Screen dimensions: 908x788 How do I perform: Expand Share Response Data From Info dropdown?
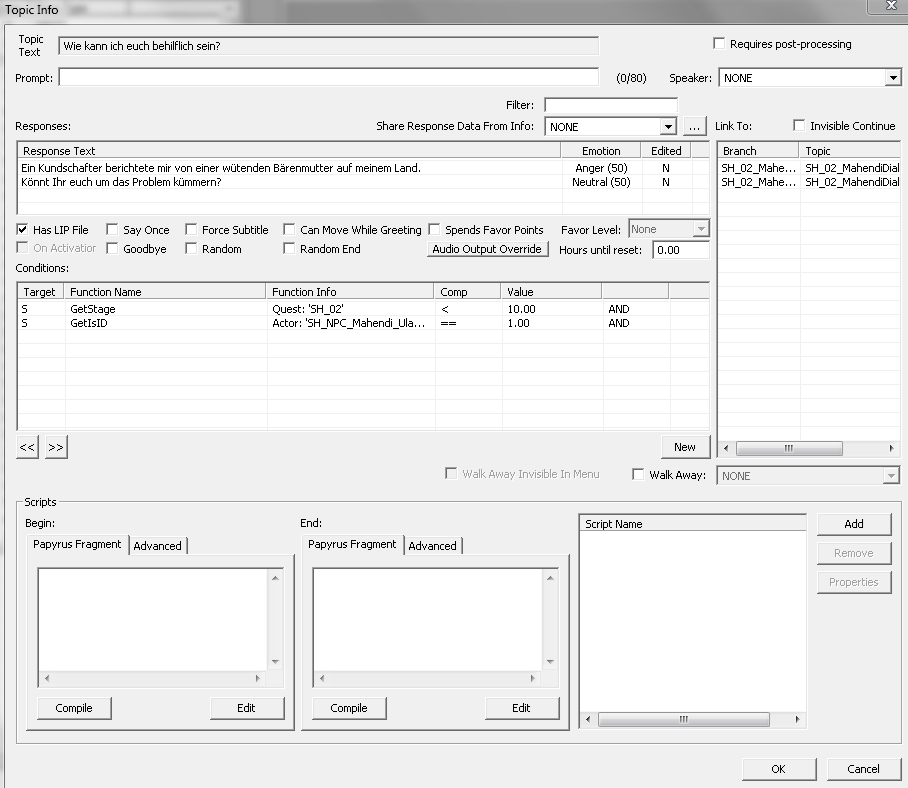pyautogui.click(x=668, y=127)
